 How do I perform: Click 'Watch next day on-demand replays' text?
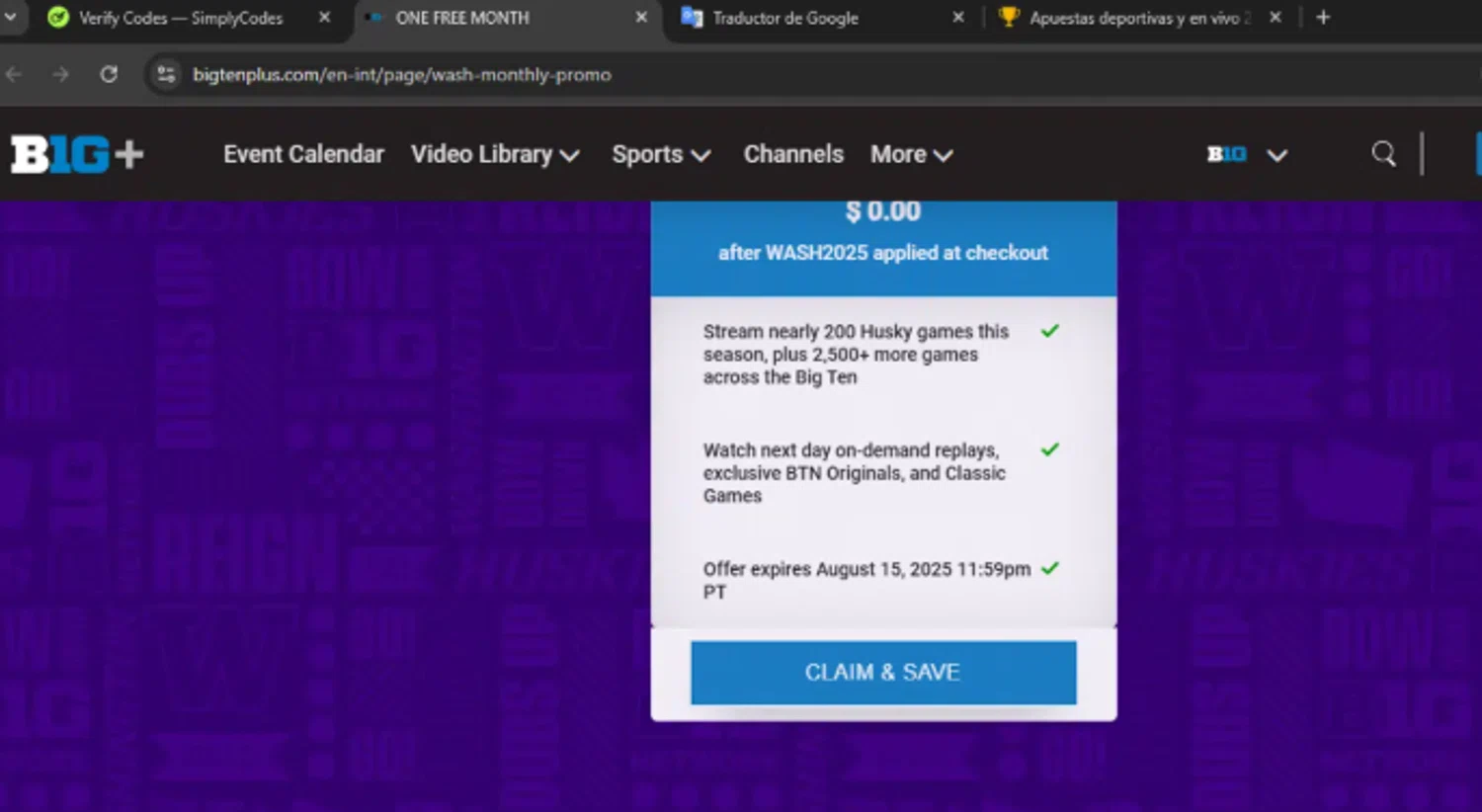pyautogui.click(x=854, y=472)
